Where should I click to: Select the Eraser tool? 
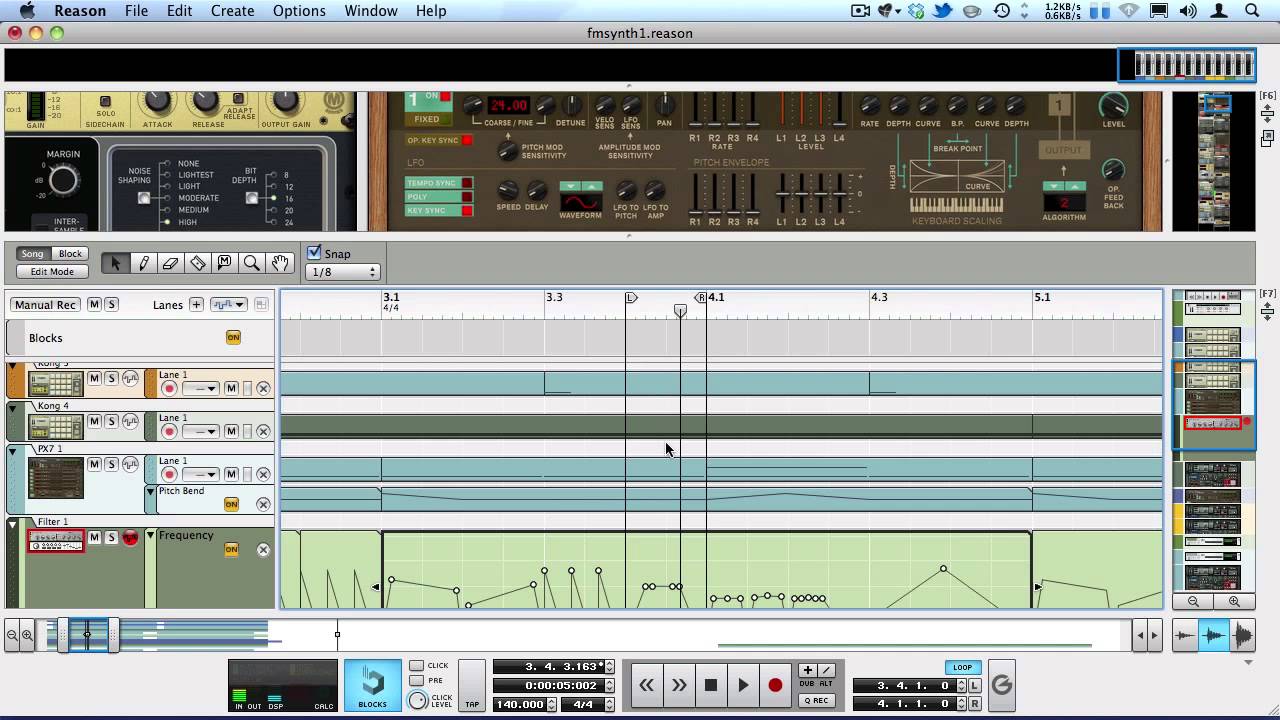170,263
